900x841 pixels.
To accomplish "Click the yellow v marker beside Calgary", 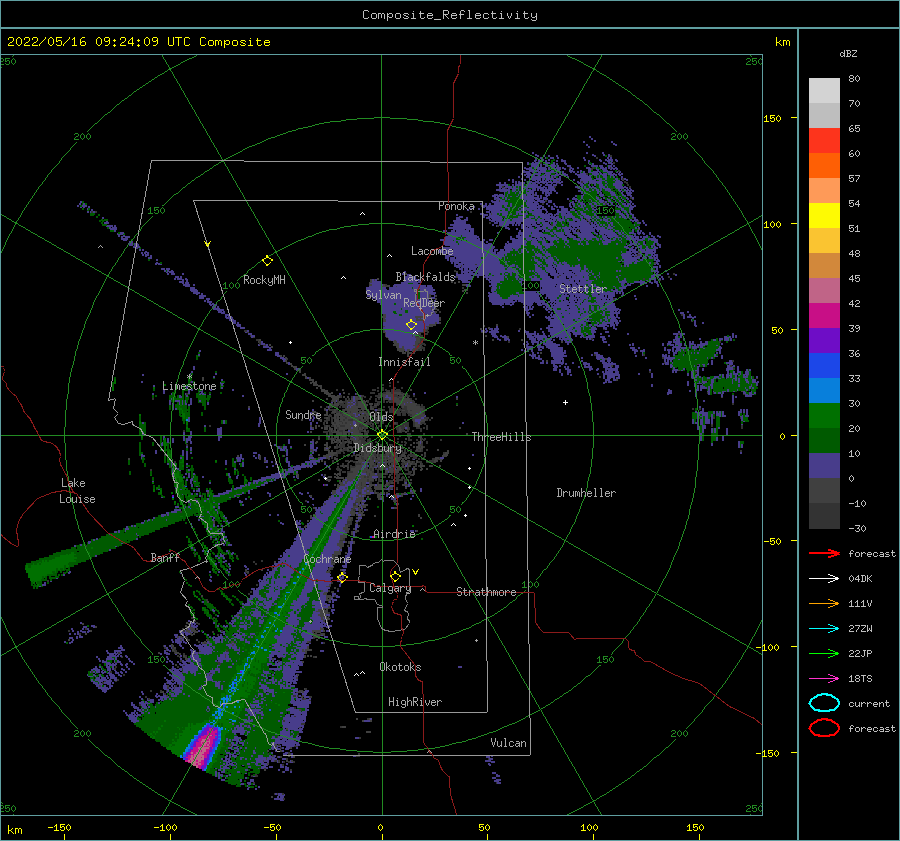I will pos(415,572).
